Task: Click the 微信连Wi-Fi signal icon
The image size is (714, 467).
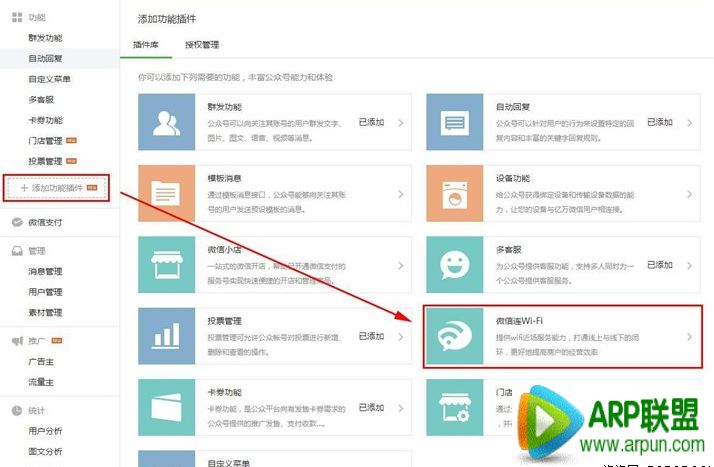Action: [456, 338]
